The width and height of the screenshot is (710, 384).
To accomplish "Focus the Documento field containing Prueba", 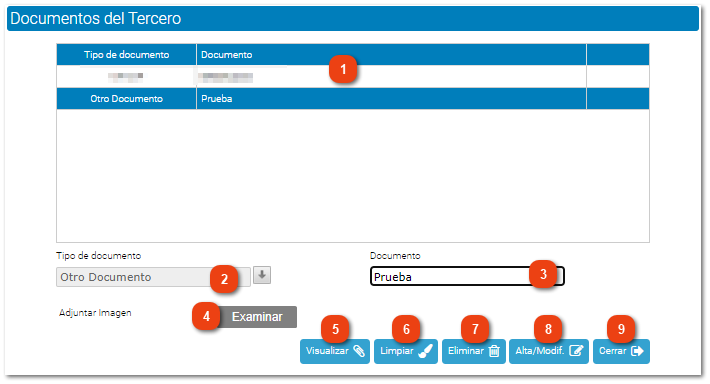I will 467,276.
